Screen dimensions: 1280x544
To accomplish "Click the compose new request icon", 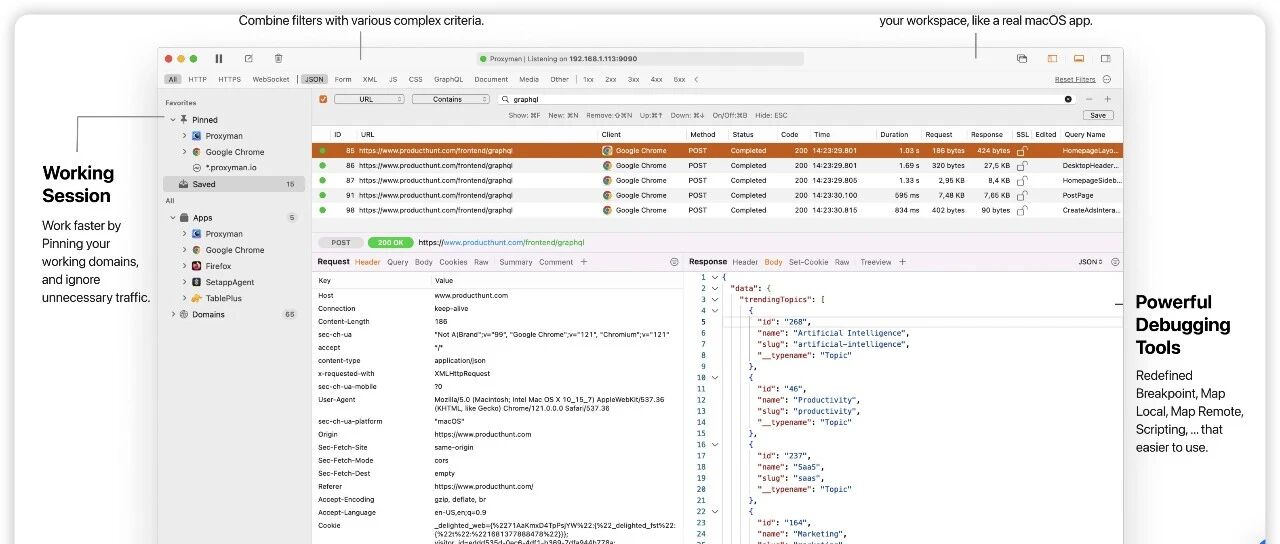I will [x=249, y=59].
